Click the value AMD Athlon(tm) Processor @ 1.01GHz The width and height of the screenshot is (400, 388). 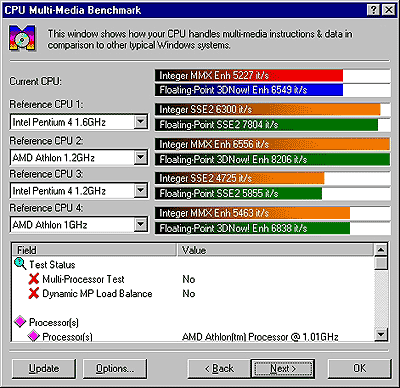click(x=260, y=337)
